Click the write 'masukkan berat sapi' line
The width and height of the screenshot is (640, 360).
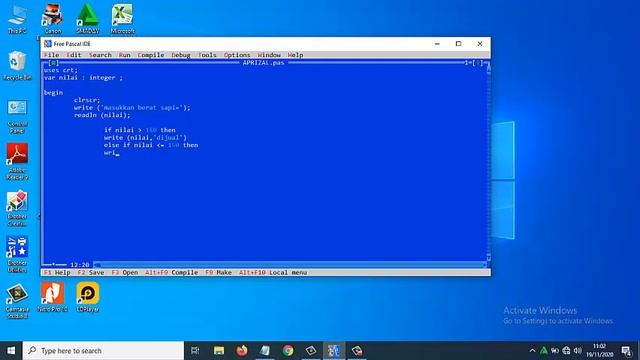132,108
